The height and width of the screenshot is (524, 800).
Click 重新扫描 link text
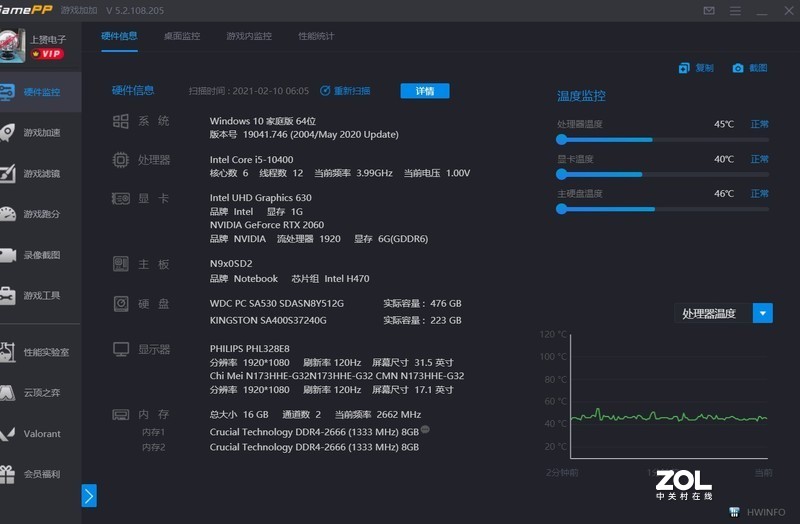(x=352, y=91)
